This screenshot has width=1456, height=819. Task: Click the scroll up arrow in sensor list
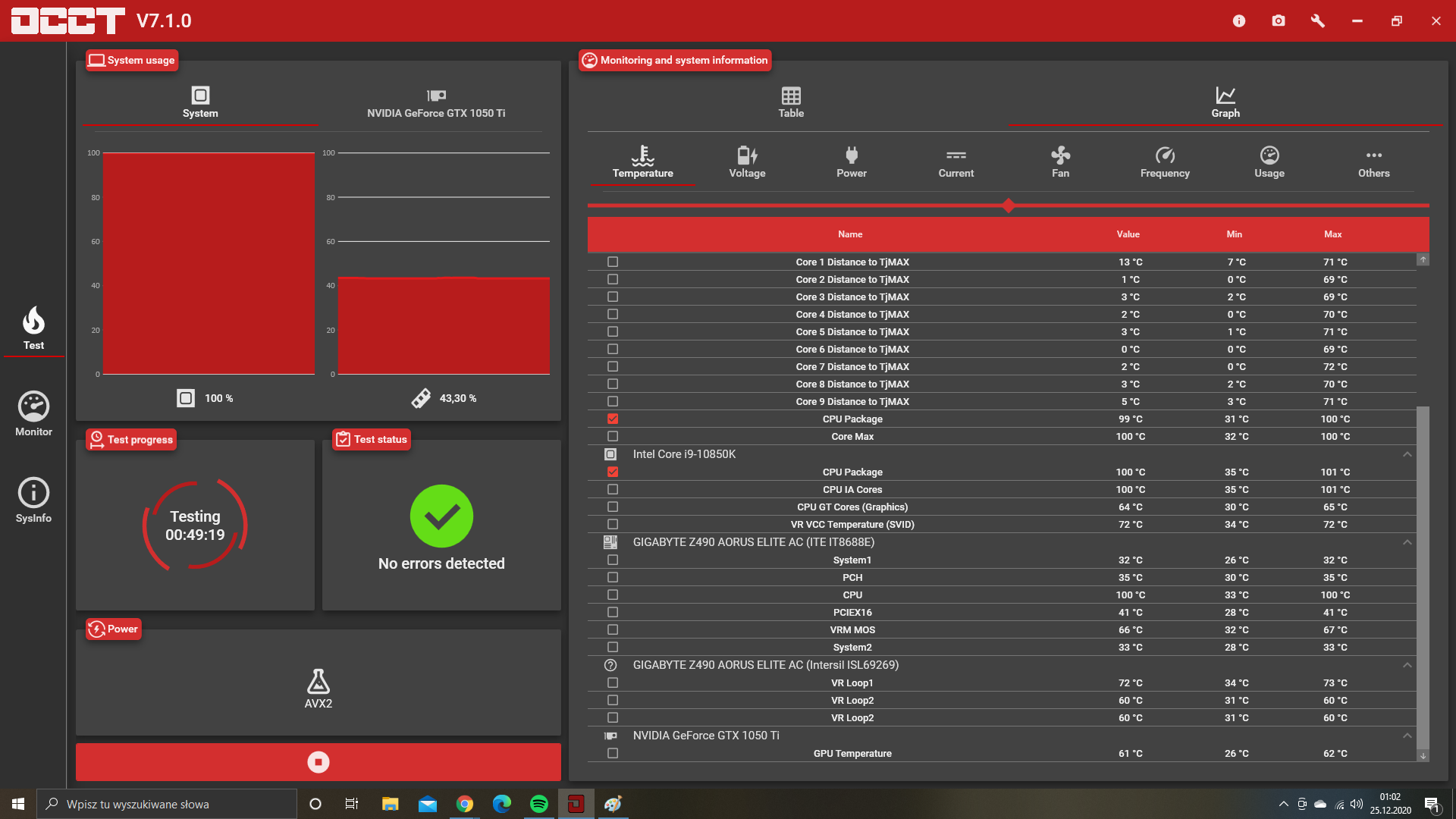1423,259
